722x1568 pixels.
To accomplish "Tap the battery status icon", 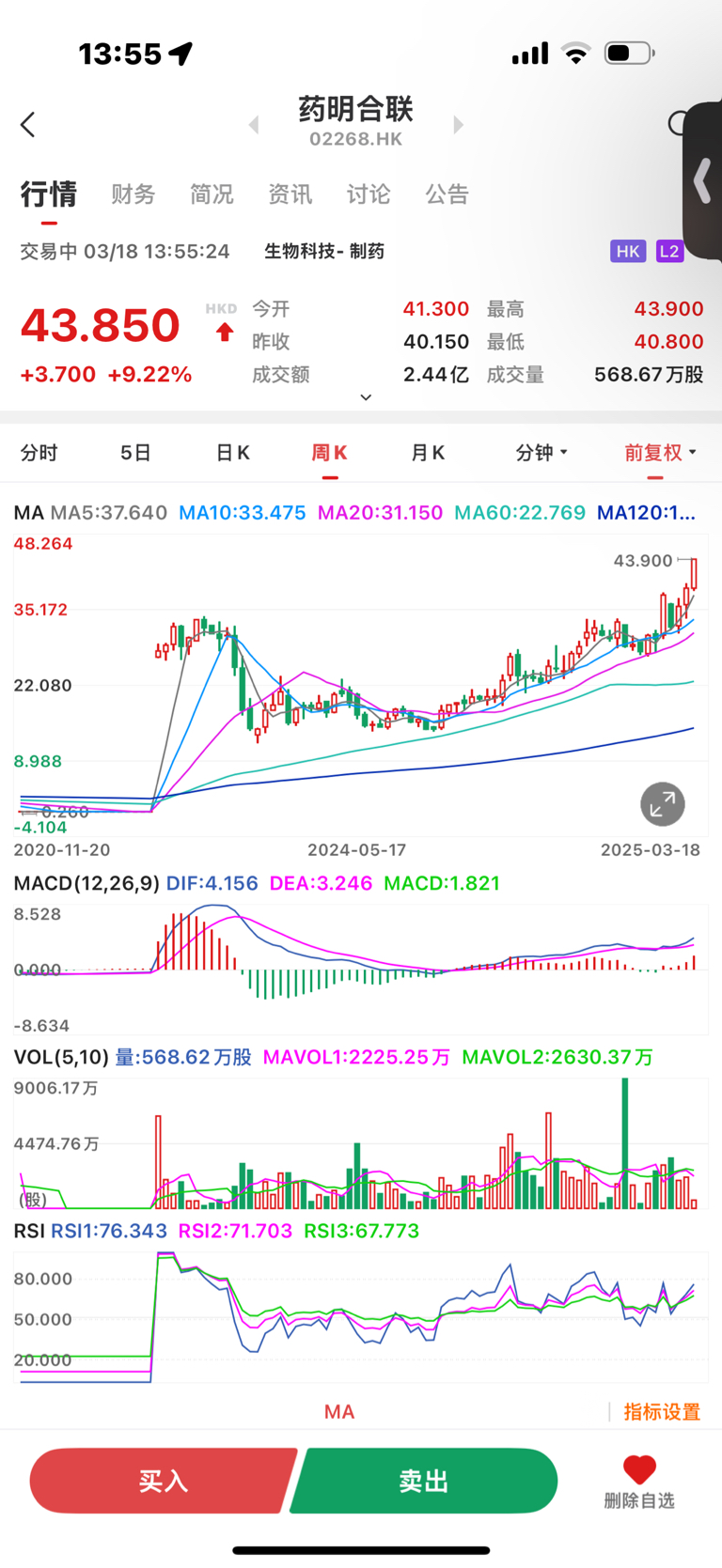I will 630,54.
